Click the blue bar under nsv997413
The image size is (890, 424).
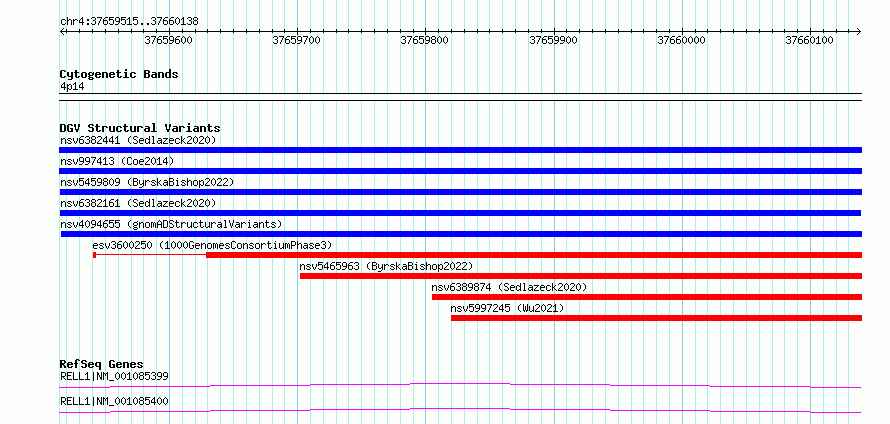coord(460,171)
